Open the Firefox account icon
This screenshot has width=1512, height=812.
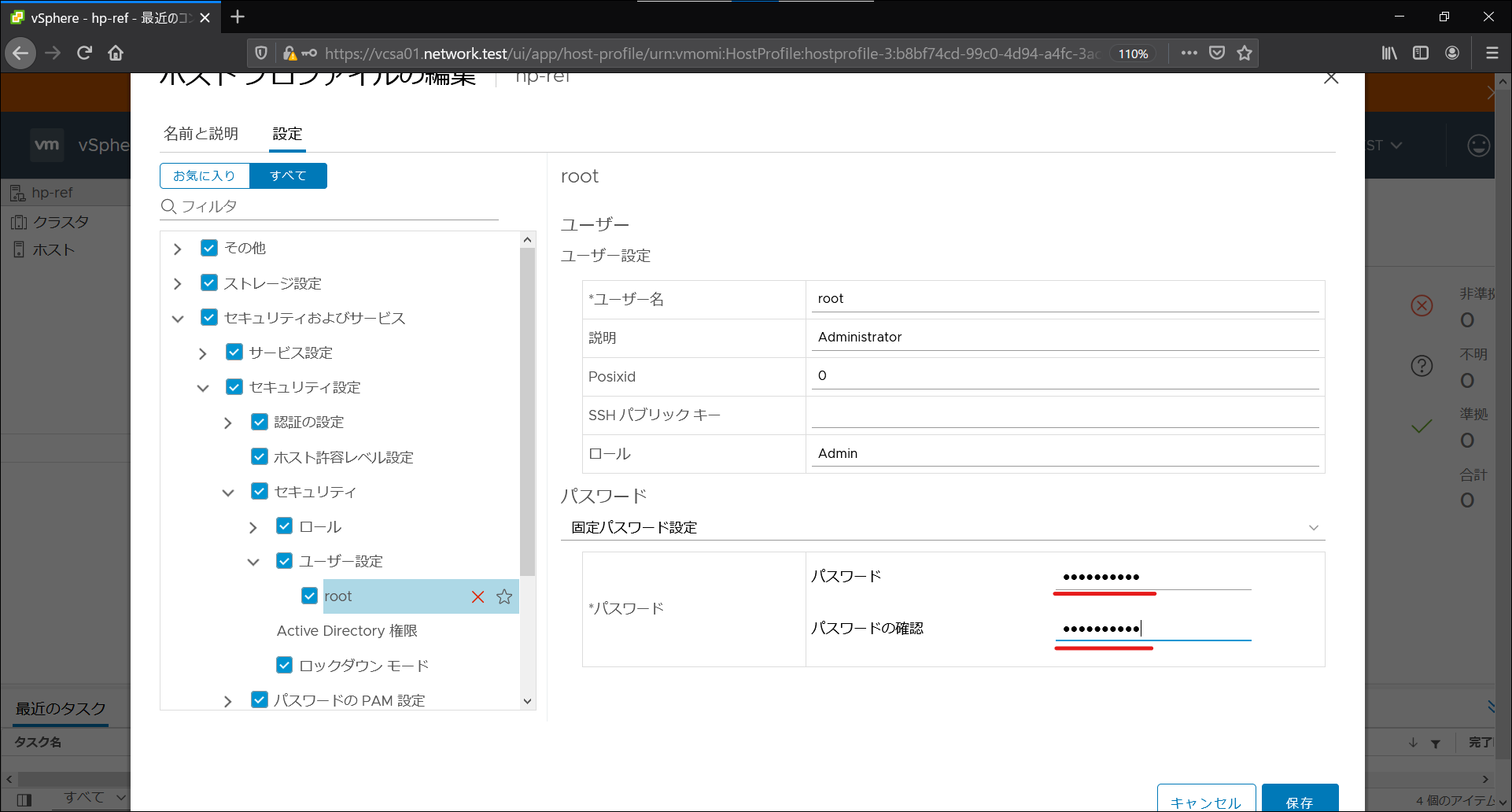tap(1452, 53)
